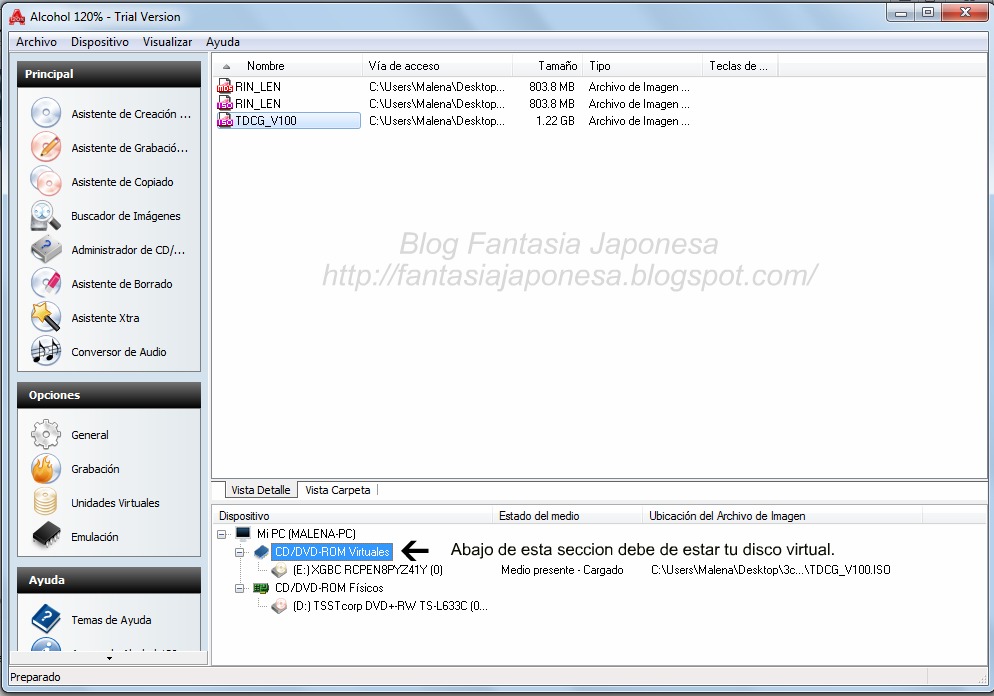The width and height of the screenshot is (994, 696).
Task: Click the Unidades Virtuales option label
Action: click(115, 503)
